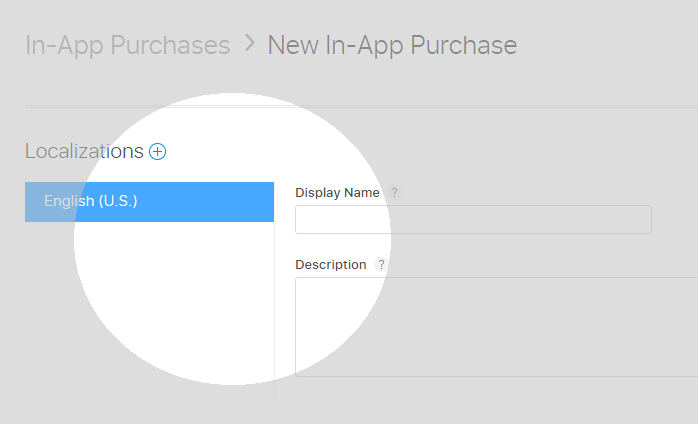The height and width of the screenshot is (424, 698).
Task: Click the Description field label
Action: pyautogui.click(x=330, y=265)
